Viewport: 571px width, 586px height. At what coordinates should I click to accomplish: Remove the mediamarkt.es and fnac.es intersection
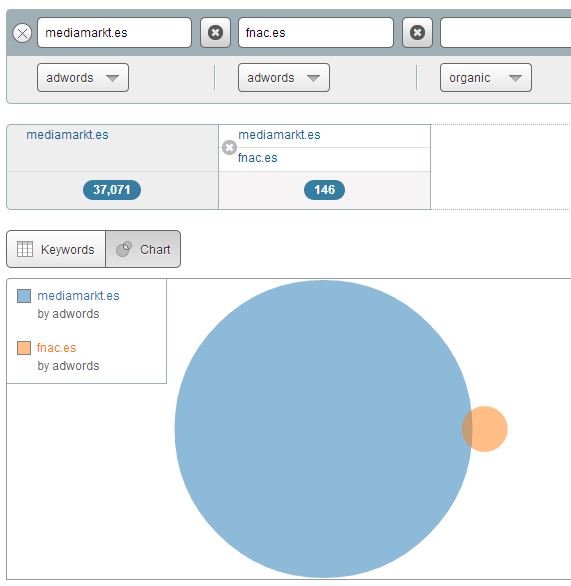click(229, 147)
